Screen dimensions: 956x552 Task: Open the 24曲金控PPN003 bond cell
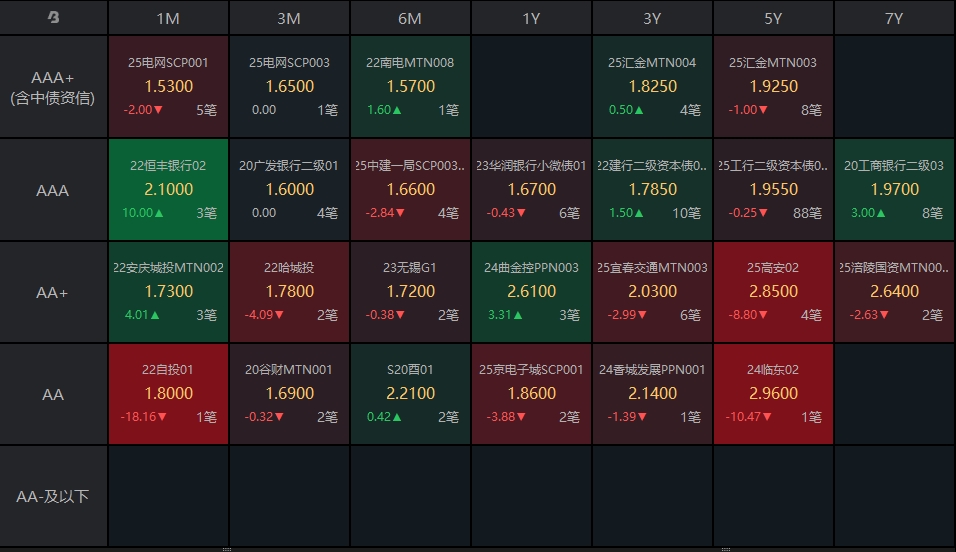pyautogui.click(x=531, y=292)
